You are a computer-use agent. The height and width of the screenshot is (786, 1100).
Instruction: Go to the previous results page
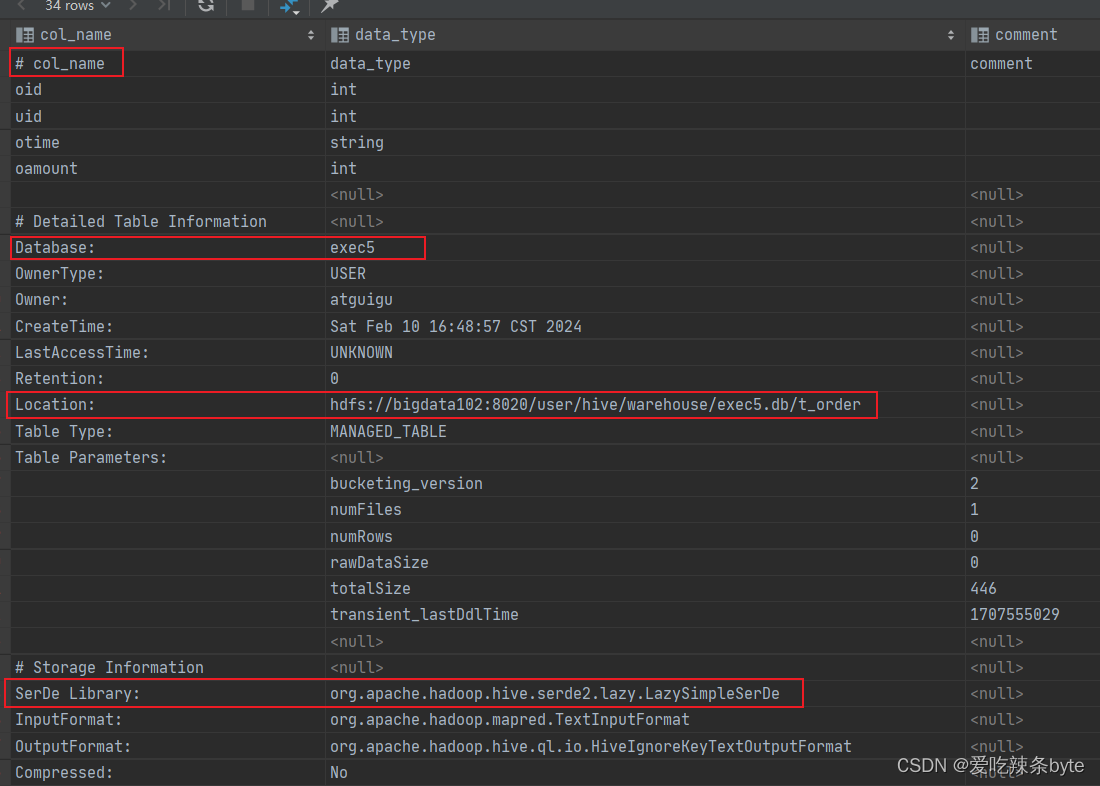(22, 6)
